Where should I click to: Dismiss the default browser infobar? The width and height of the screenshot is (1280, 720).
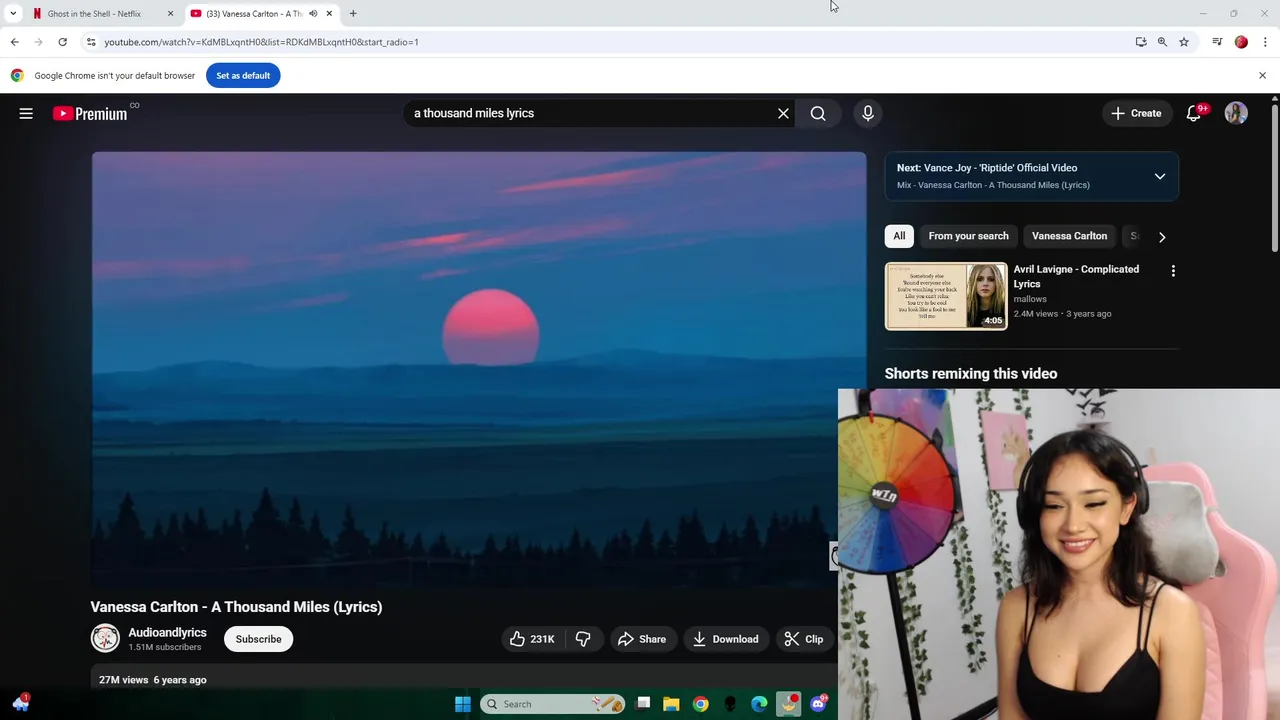(1262, 75)
